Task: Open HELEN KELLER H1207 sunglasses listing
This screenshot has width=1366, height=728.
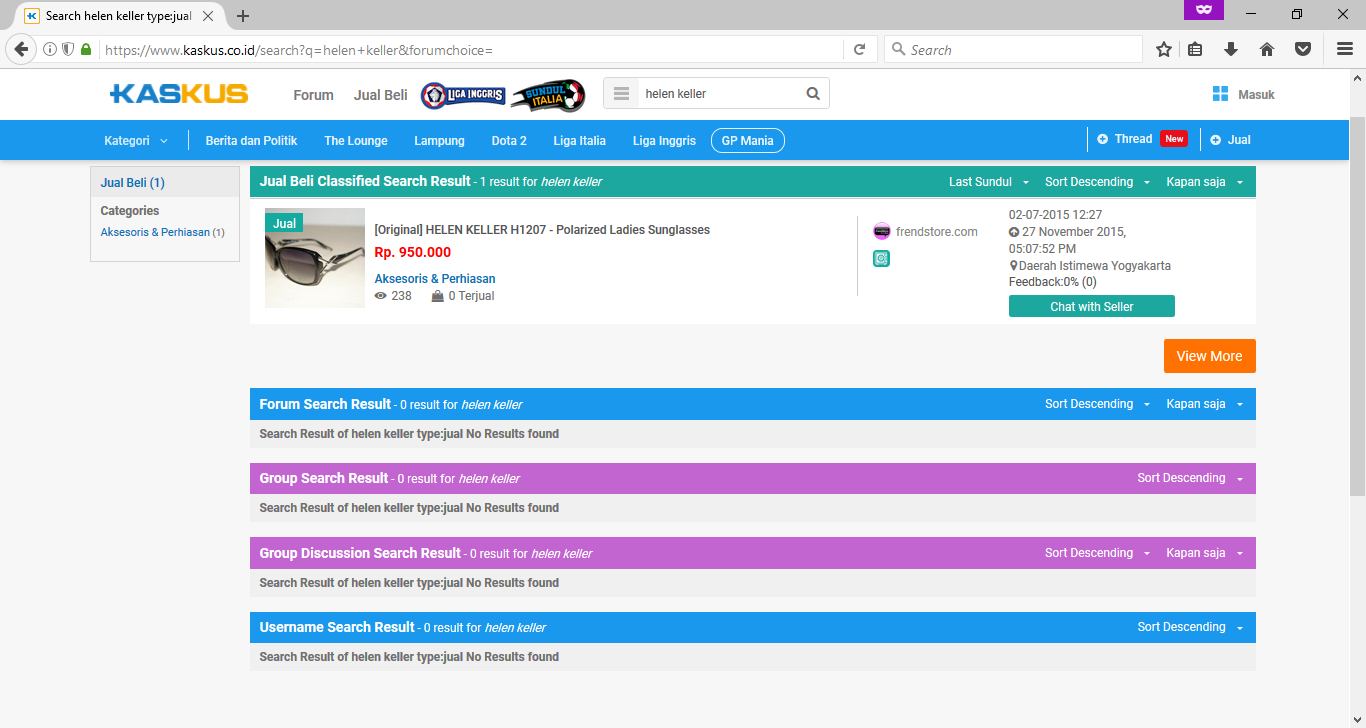Action: tap(542, 230)
